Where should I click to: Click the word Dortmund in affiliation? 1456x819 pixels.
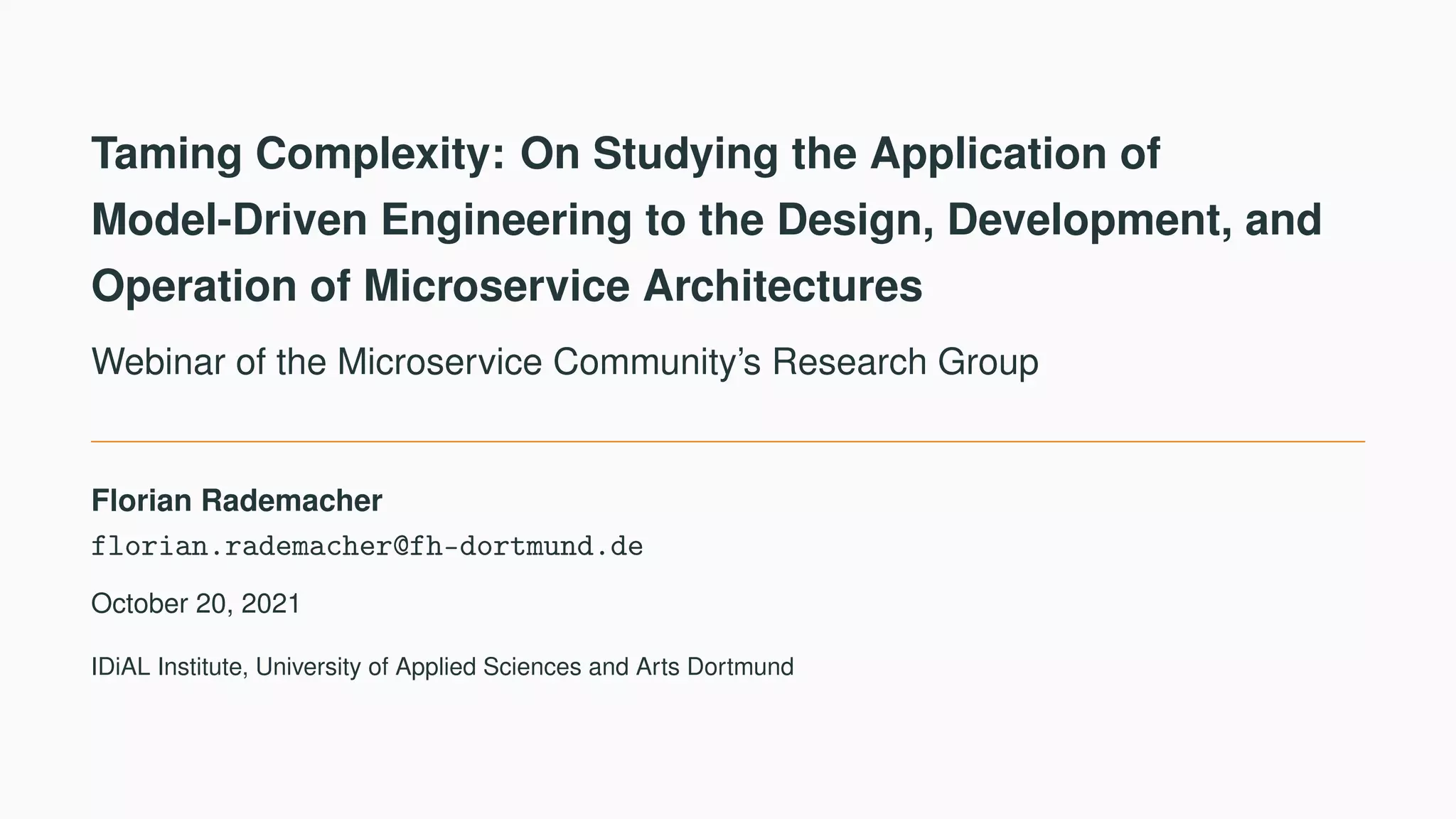[x=740, y=668]
